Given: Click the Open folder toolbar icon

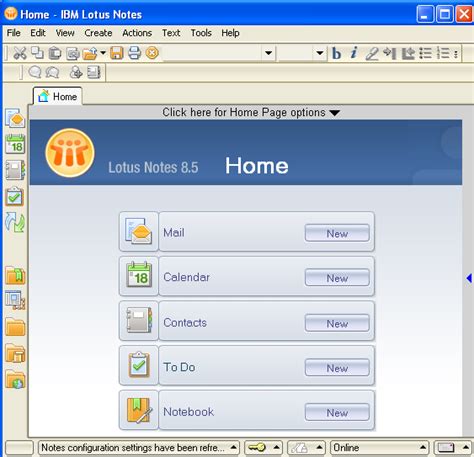Looking at the screenshot, I should (90, 53).
